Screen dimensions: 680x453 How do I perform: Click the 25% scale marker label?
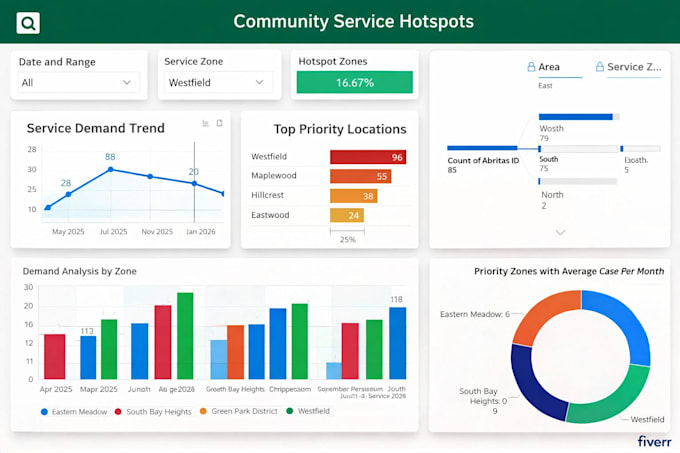point(348,239)
